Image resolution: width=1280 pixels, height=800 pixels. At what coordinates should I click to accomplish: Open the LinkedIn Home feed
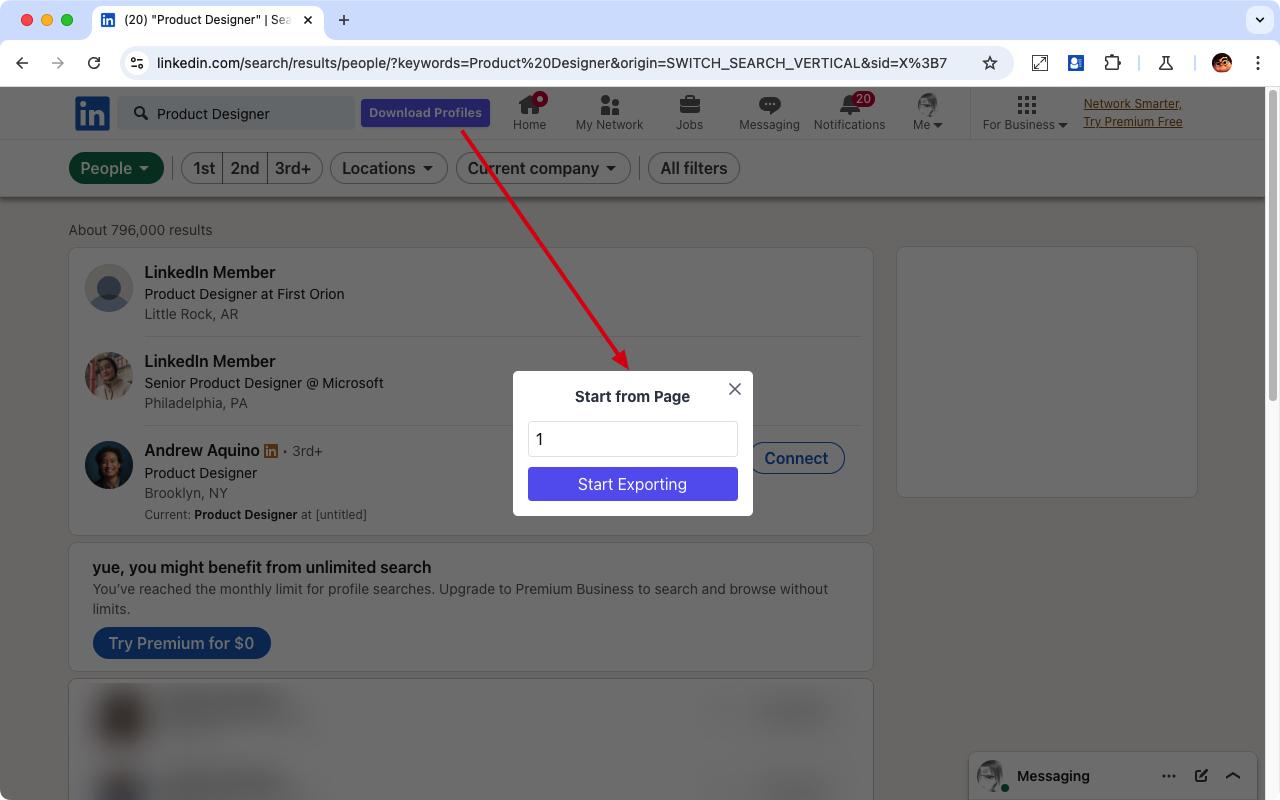pos(529,110)
